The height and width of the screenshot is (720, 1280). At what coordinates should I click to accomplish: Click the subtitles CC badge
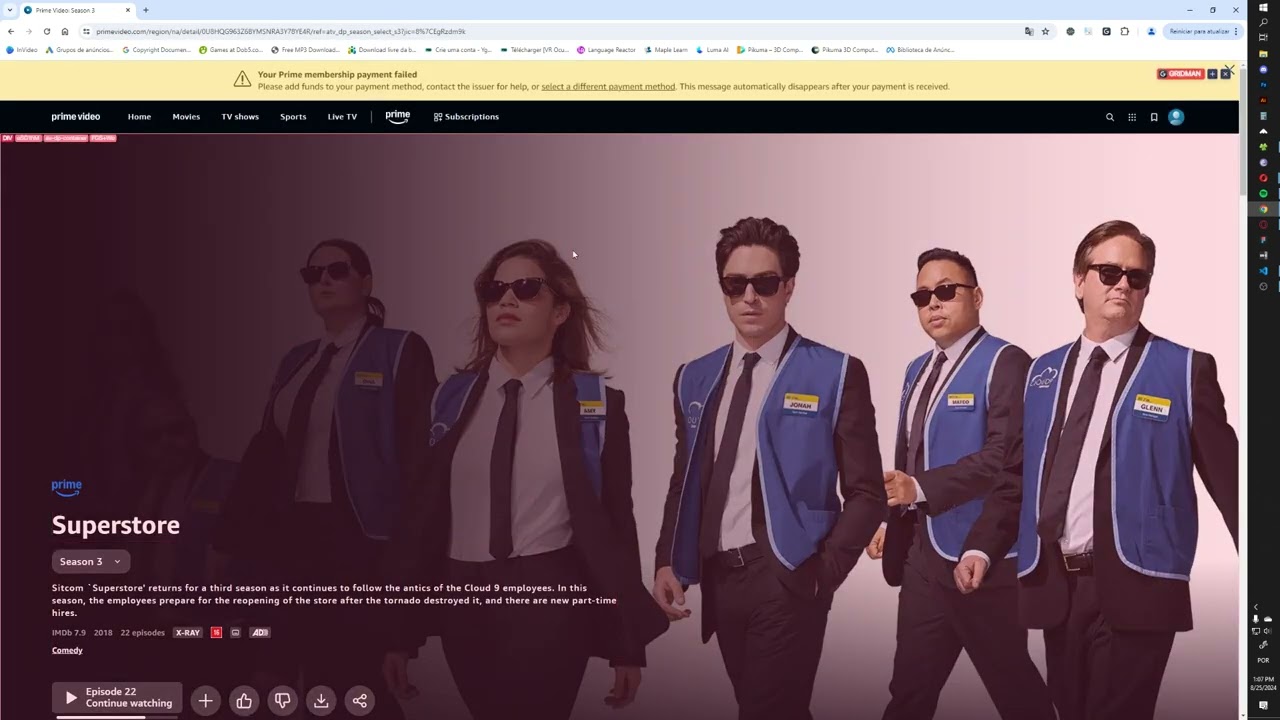click(x=236, y=633)
